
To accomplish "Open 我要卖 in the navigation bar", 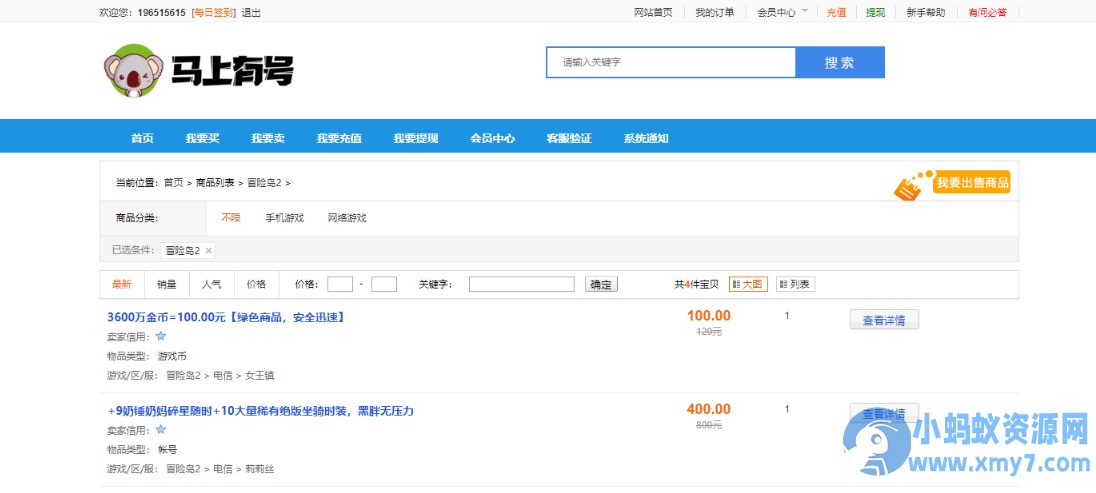I will [268, 138].
